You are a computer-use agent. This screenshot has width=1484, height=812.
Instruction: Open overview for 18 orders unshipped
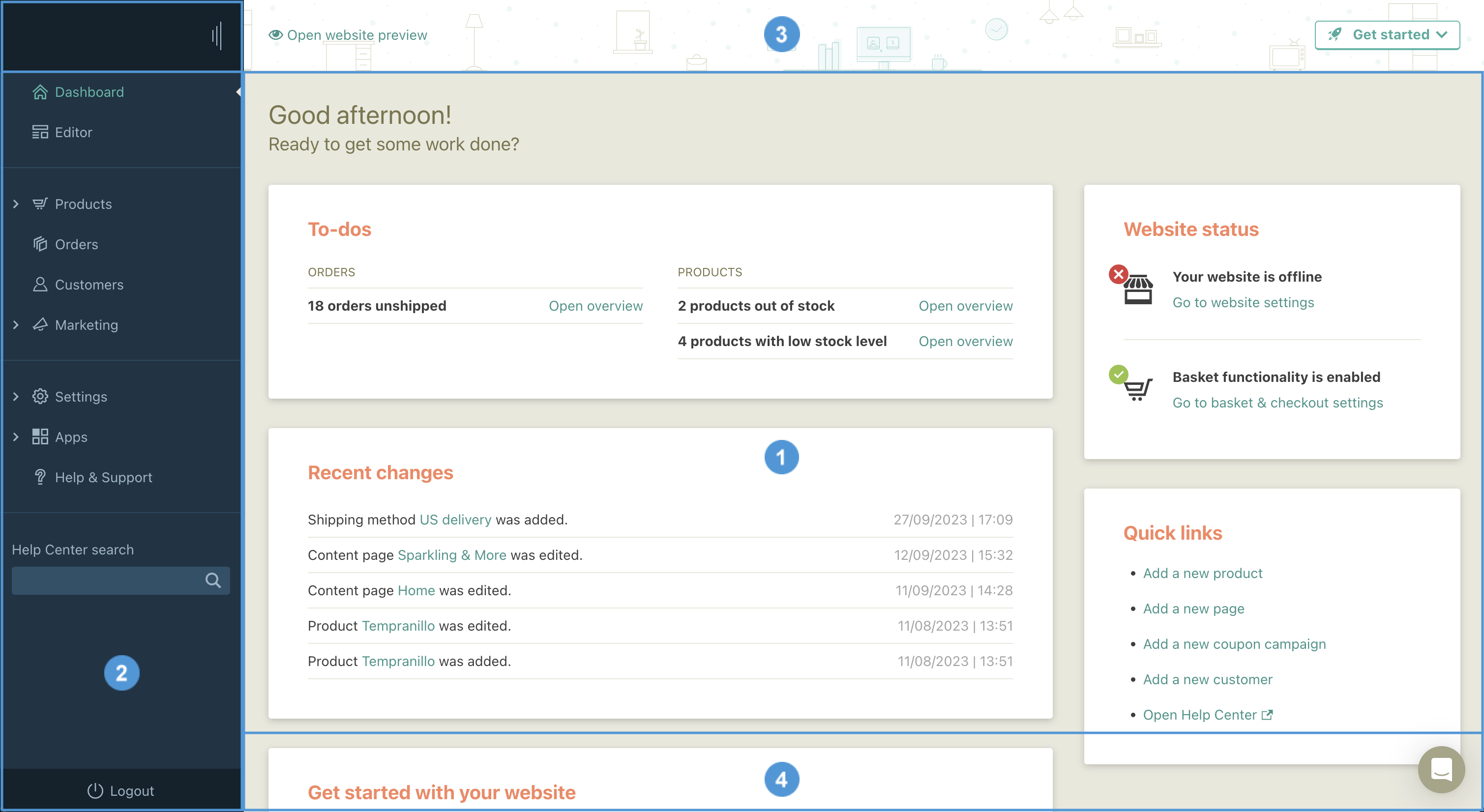point(595,306)
